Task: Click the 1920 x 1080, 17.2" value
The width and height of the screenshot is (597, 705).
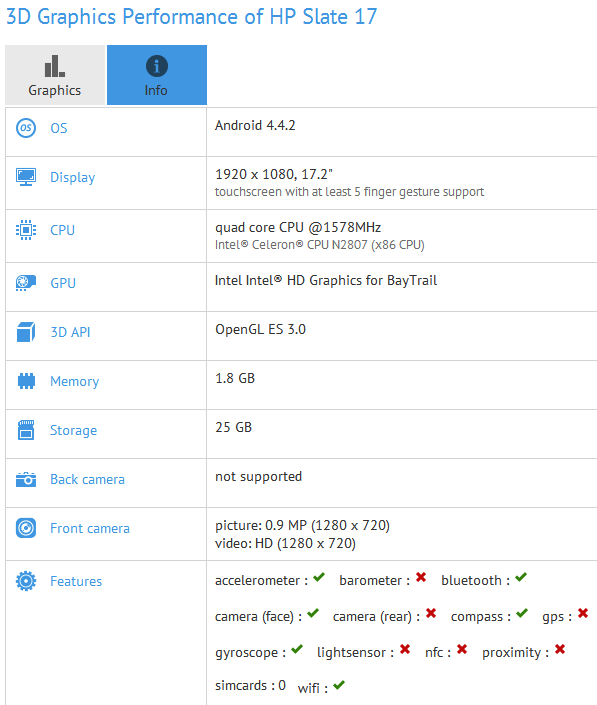Action: 274,174
